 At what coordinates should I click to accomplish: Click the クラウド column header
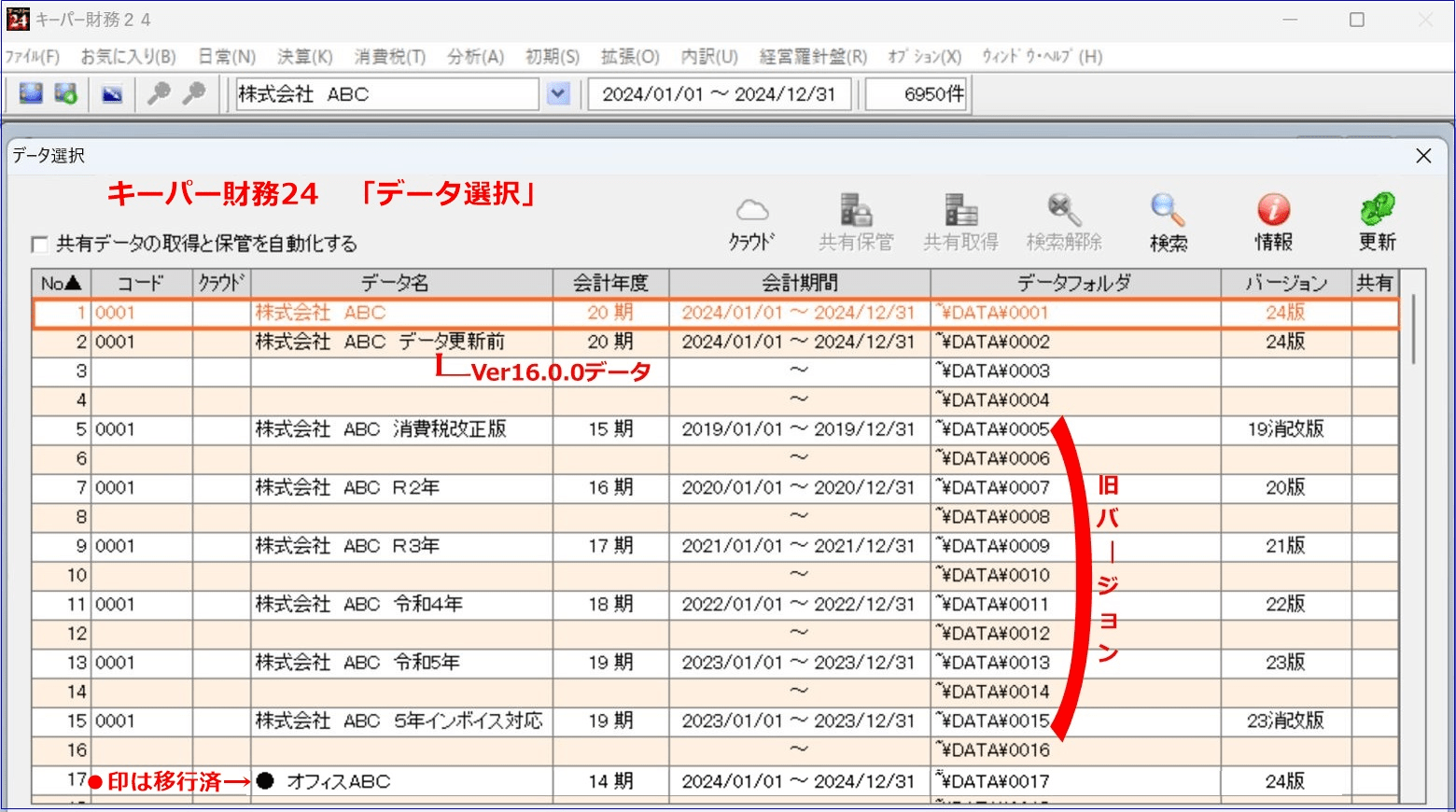[x=221, y=284]
